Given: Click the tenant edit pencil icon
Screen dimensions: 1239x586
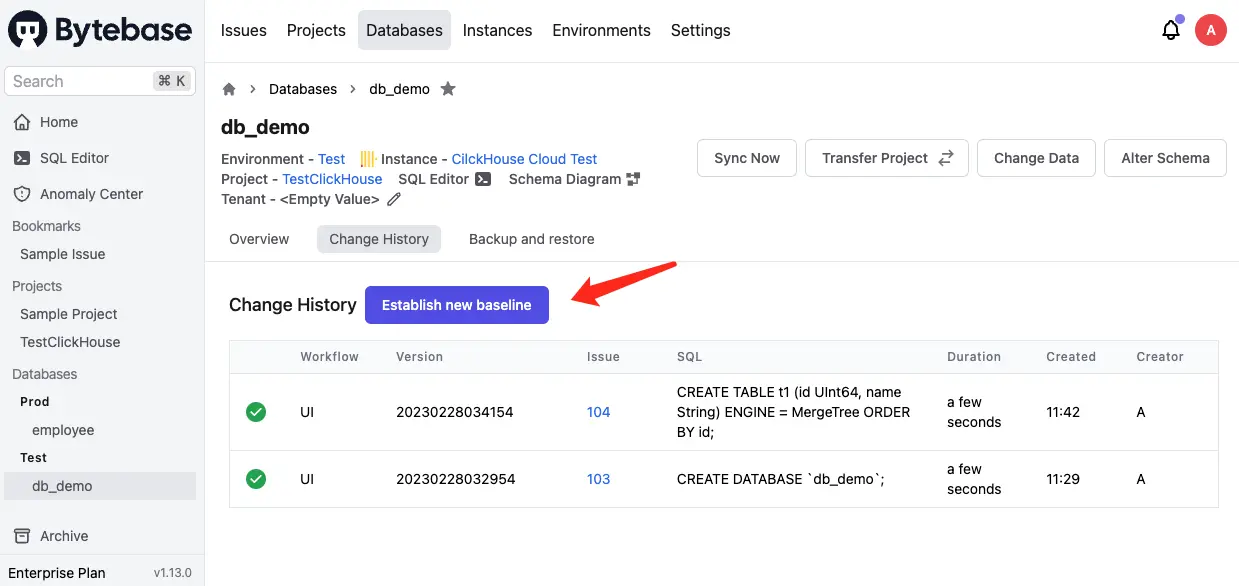Looking at the screenshot, I should (x=394, y=199).
